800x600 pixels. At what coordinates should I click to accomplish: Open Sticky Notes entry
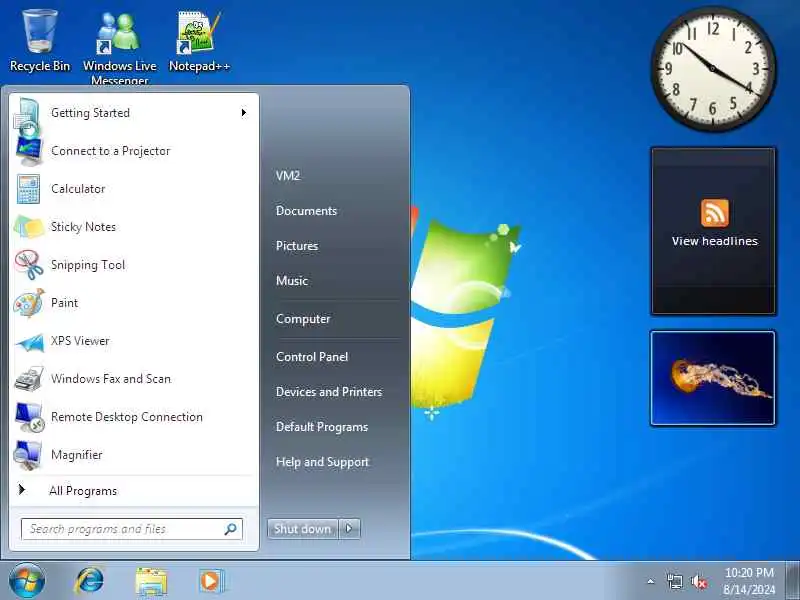click(x=134, y=227)
